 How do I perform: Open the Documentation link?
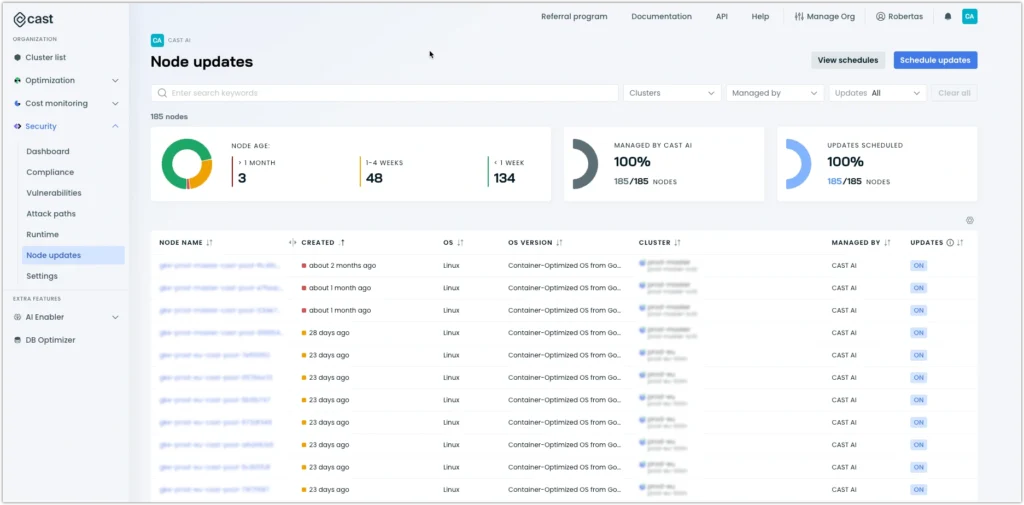(x=662, y=16)
